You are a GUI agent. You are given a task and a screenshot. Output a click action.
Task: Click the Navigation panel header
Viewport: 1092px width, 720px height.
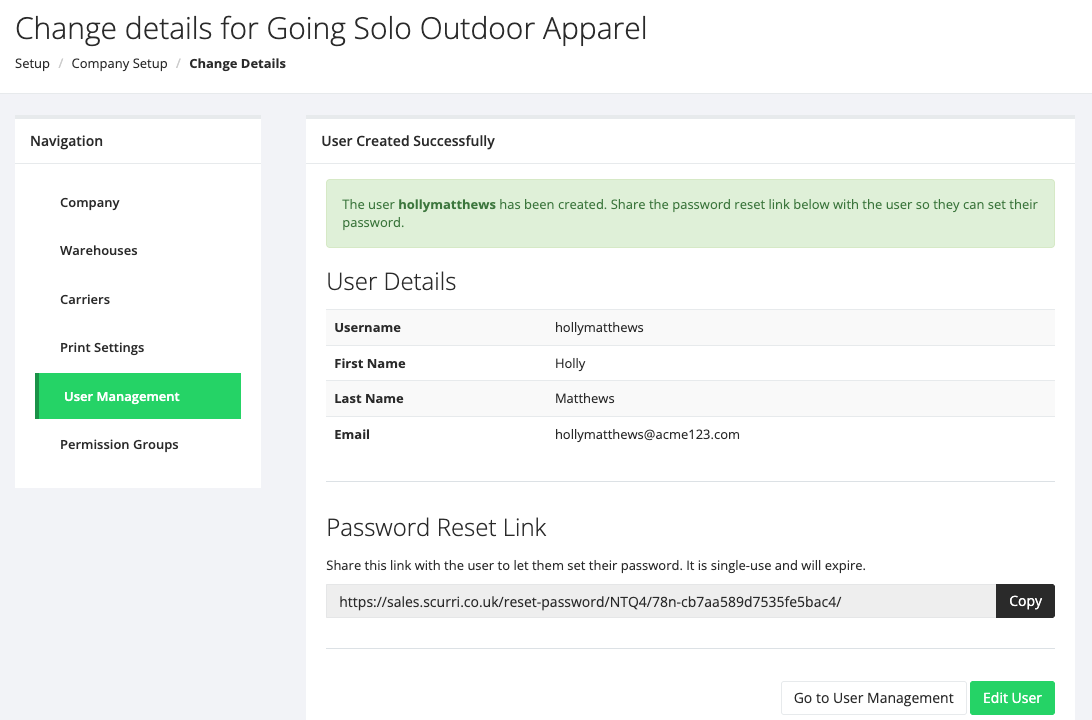click(x=67, y=141)
